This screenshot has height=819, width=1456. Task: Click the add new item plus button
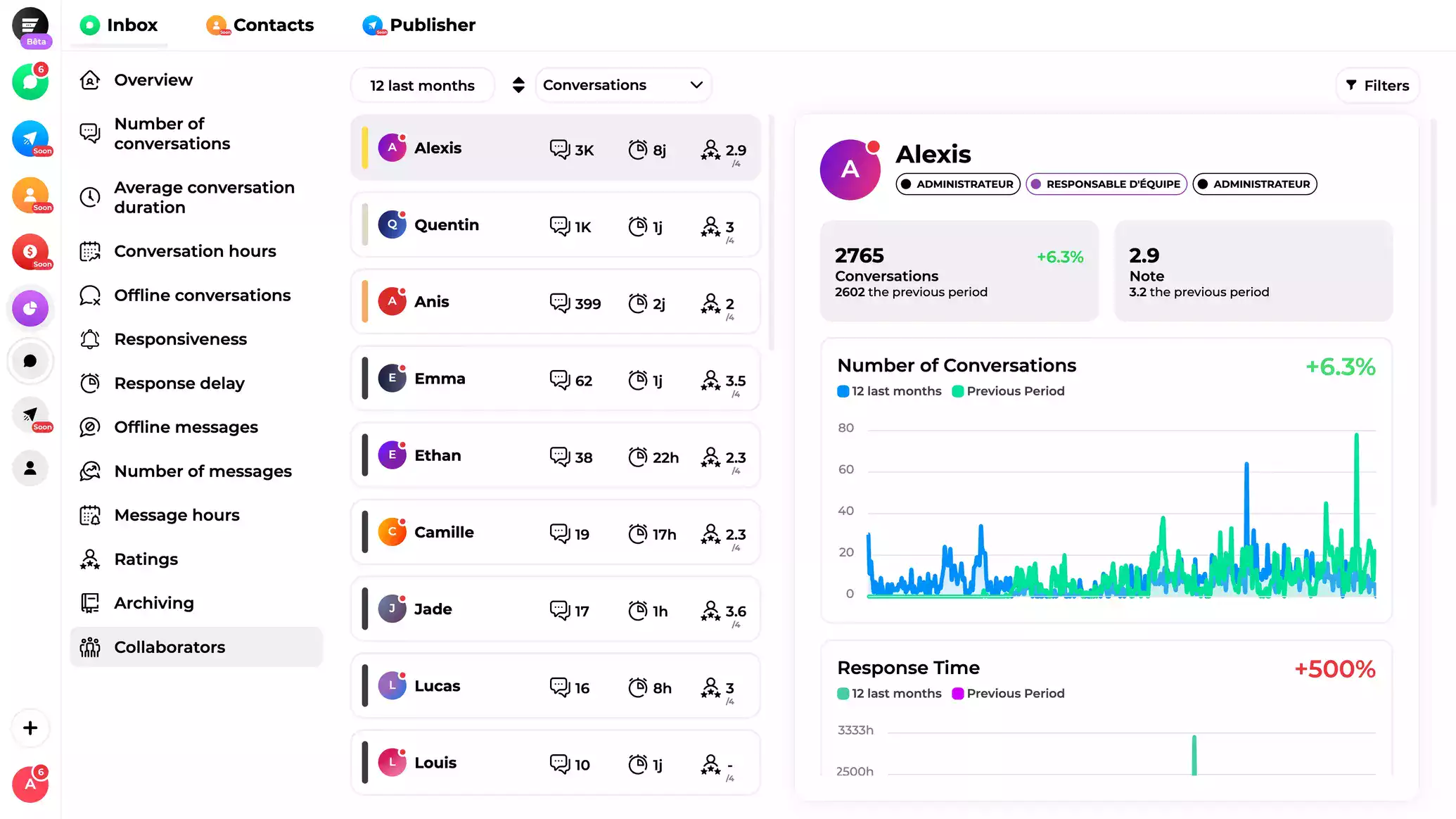click(x=30, y=727)
